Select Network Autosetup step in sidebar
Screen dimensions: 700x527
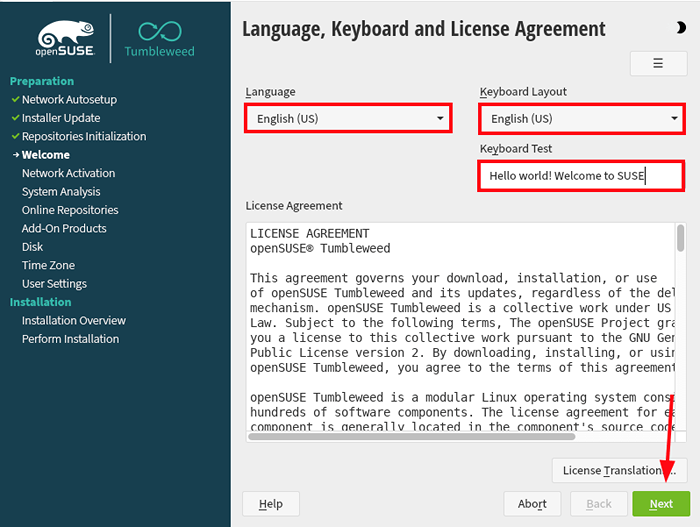pyautogui.click(x=69, y=100)
